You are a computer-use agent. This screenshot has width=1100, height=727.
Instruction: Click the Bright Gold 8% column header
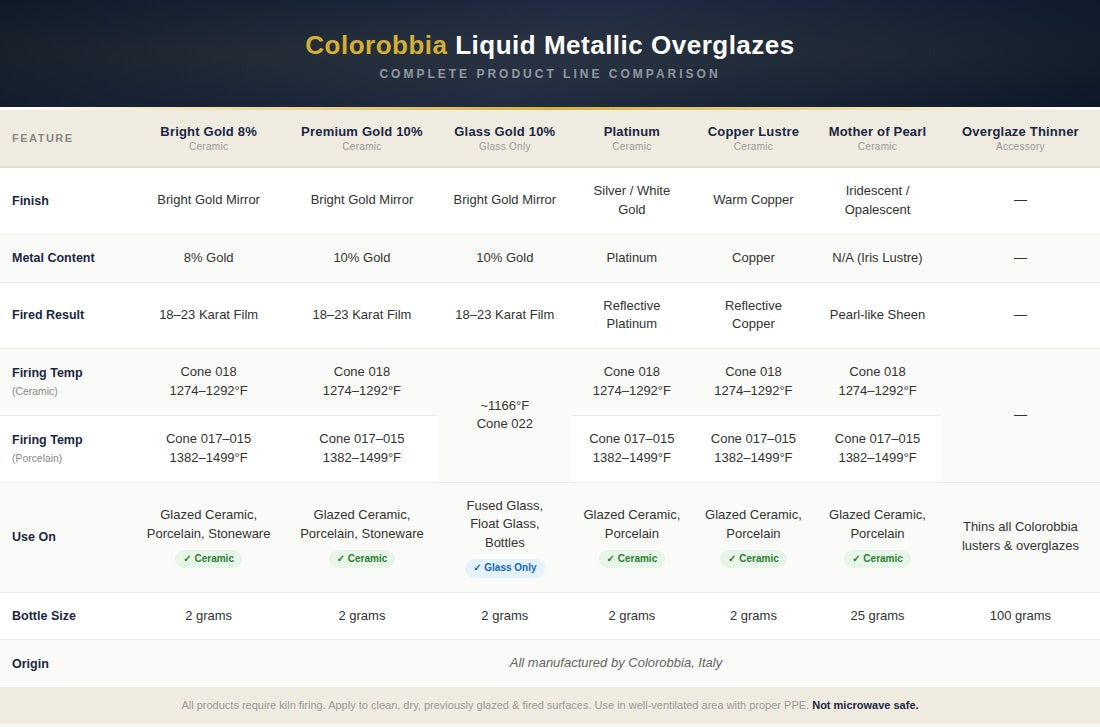[208, 138]
